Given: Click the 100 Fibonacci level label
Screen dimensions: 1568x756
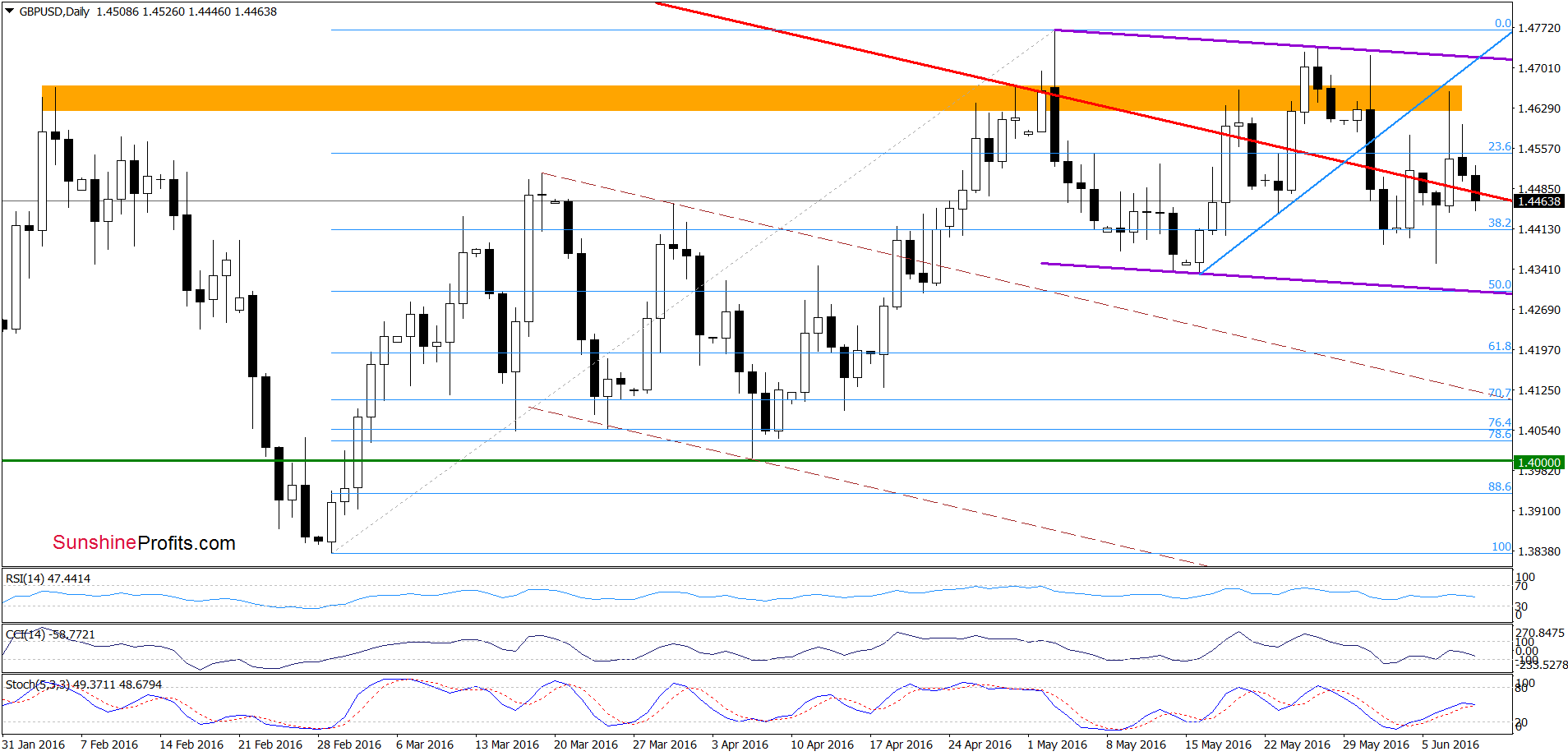Looking at the screenshot, I should pos(1501,546).
